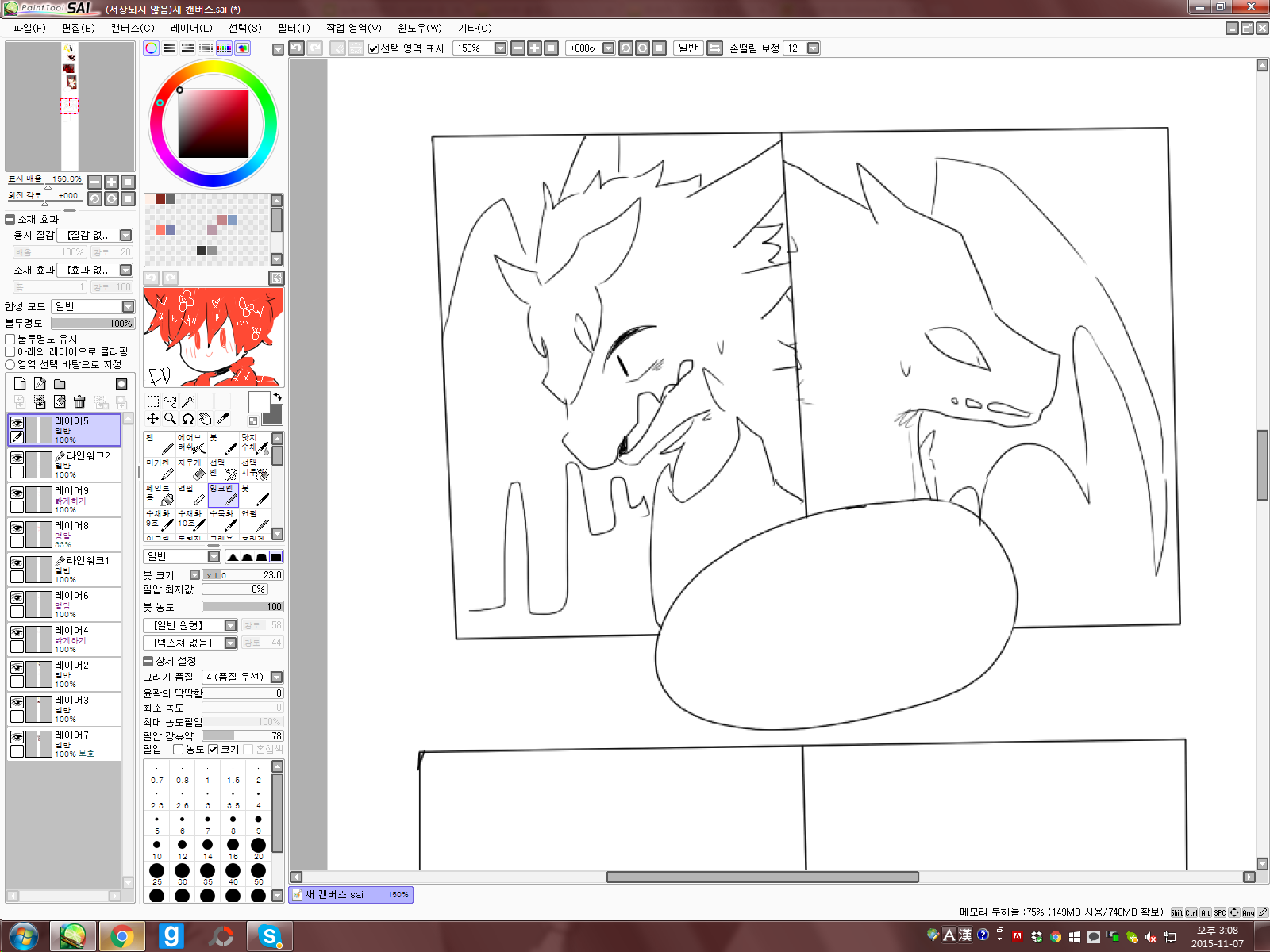Viewport: 1270px width, 952px height.
Task: Choose the 마커펜 marker tool
Action: pos(160,470)
